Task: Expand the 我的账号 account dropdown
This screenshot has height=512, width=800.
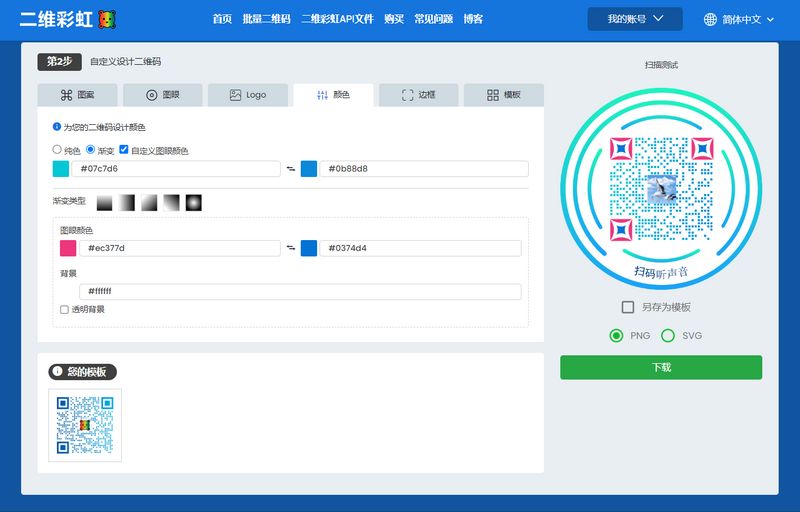Action: pos(635,19)
